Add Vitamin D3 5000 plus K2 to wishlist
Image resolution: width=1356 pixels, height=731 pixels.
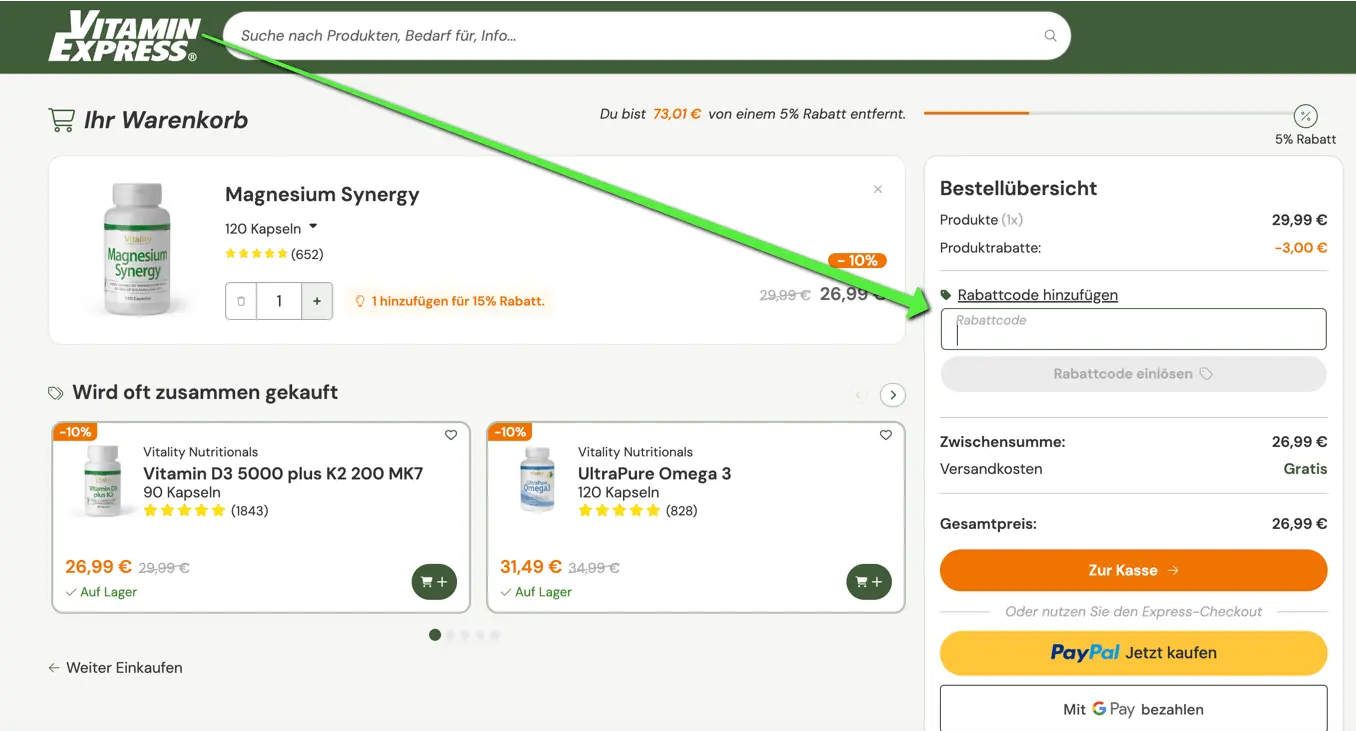point(451,435)
